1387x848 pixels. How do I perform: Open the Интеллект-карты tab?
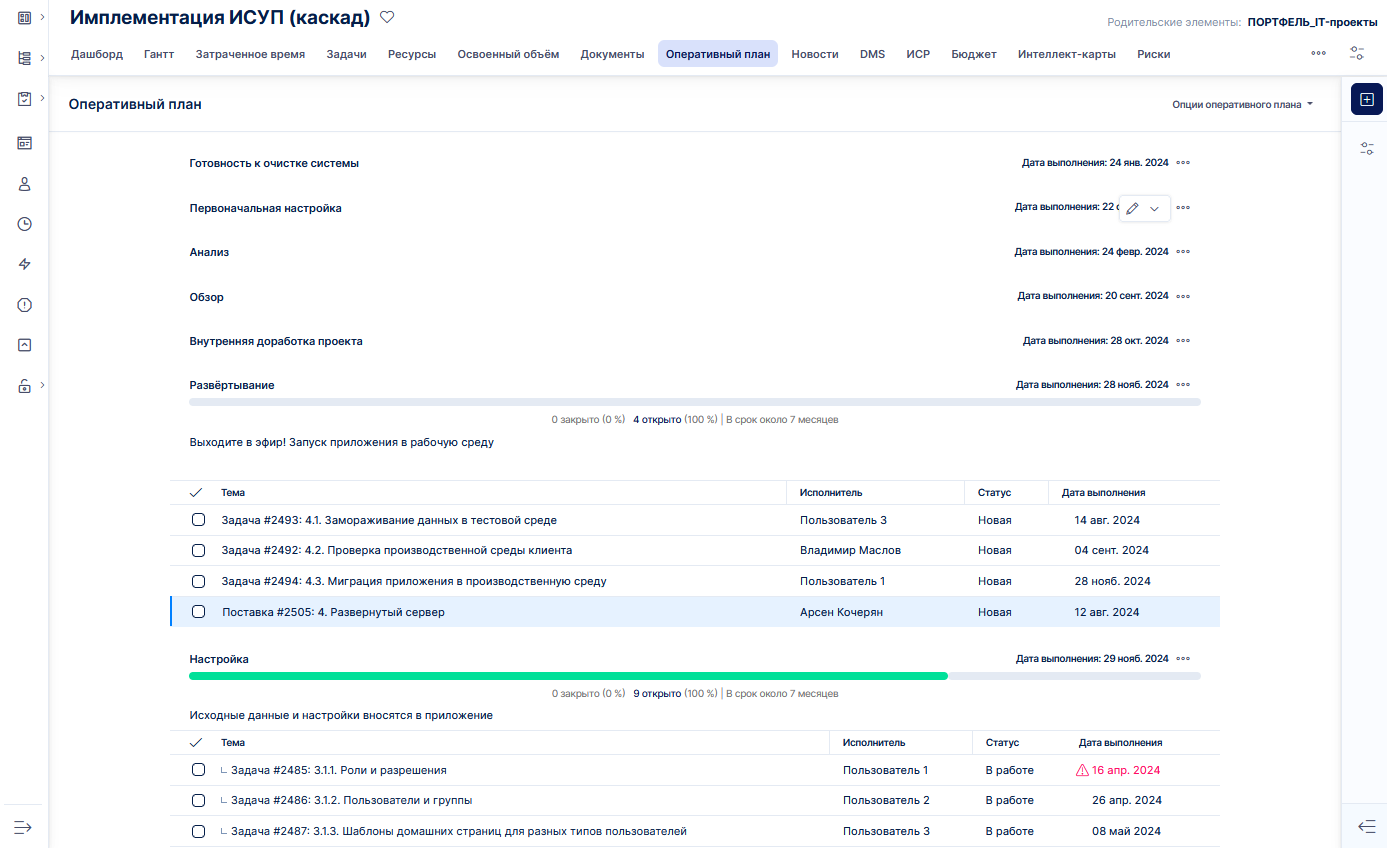click(1067, 54)
